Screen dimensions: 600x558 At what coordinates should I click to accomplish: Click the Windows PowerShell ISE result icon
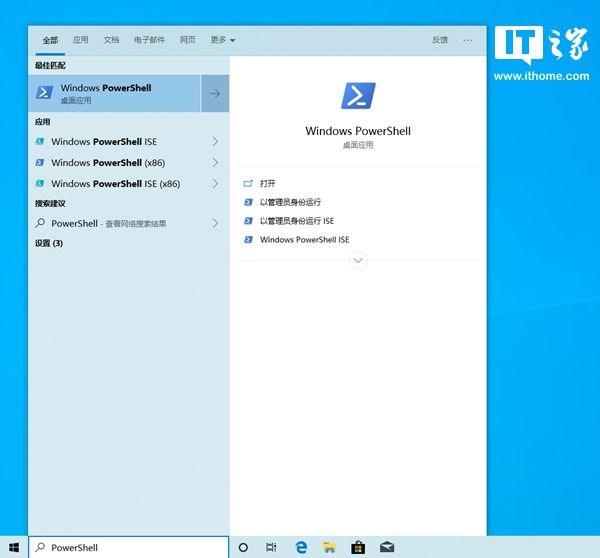(x=40, y=142)
